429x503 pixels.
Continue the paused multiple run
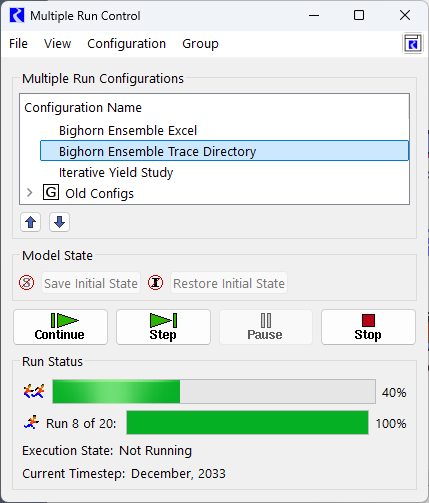pos(60,327)
